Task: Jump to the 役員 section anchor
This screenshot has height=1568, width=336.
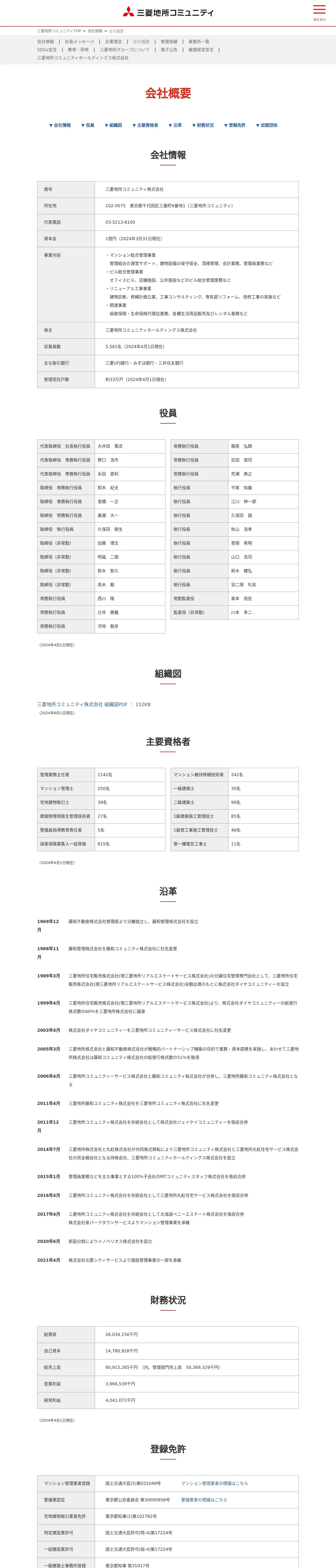Action: [88, 125]
